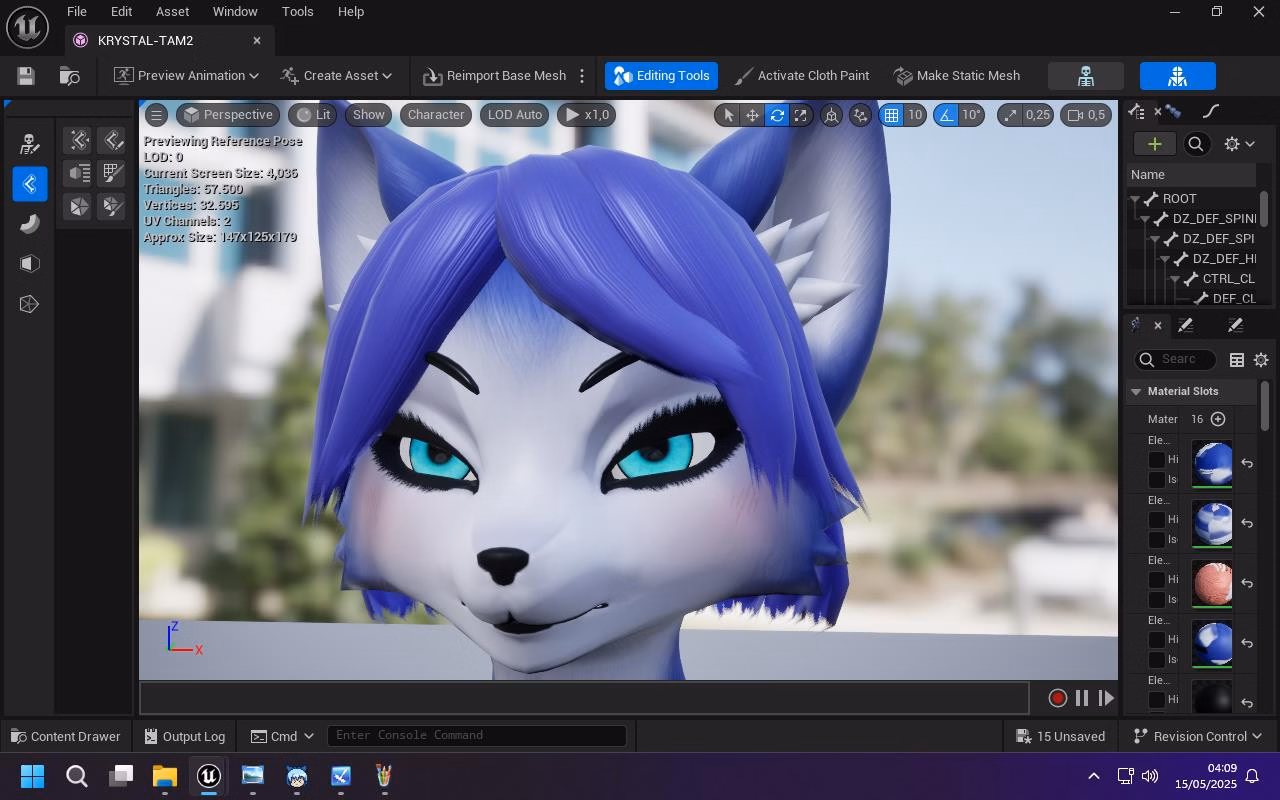Open the Cmd console type dropdown

283,736
